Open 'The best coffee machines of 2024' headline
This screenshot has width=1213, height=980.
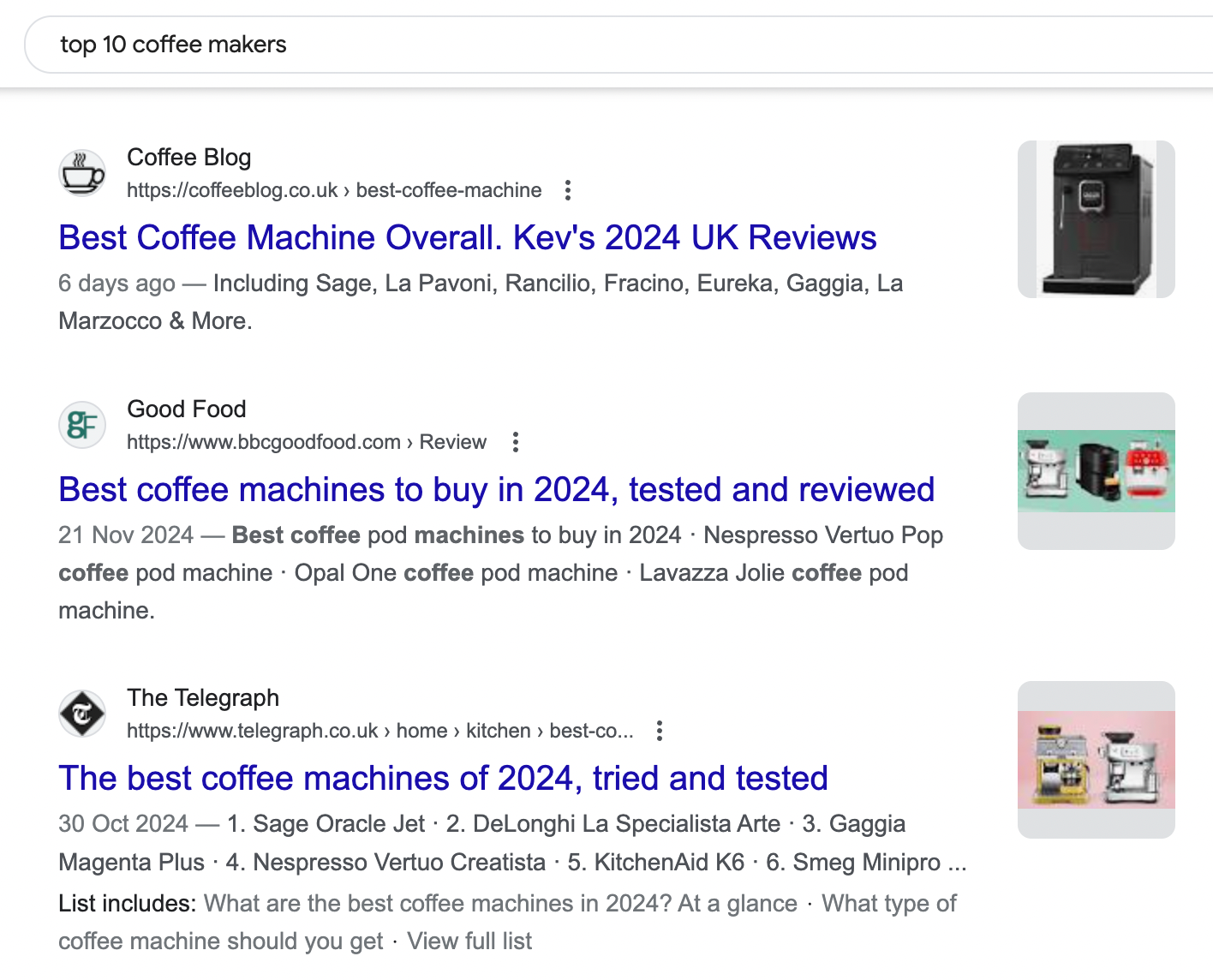(x=443, y=778)
